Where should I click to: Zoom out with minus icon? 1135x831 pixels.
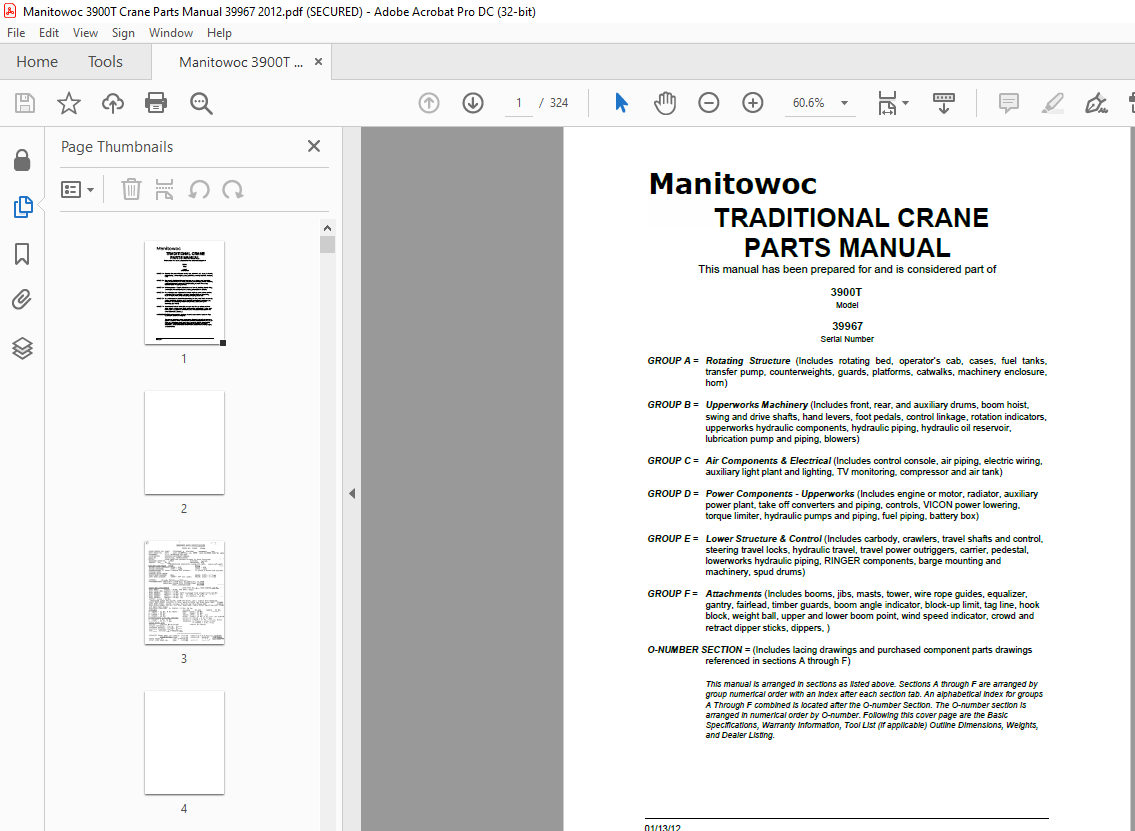(x=709, y=103)
